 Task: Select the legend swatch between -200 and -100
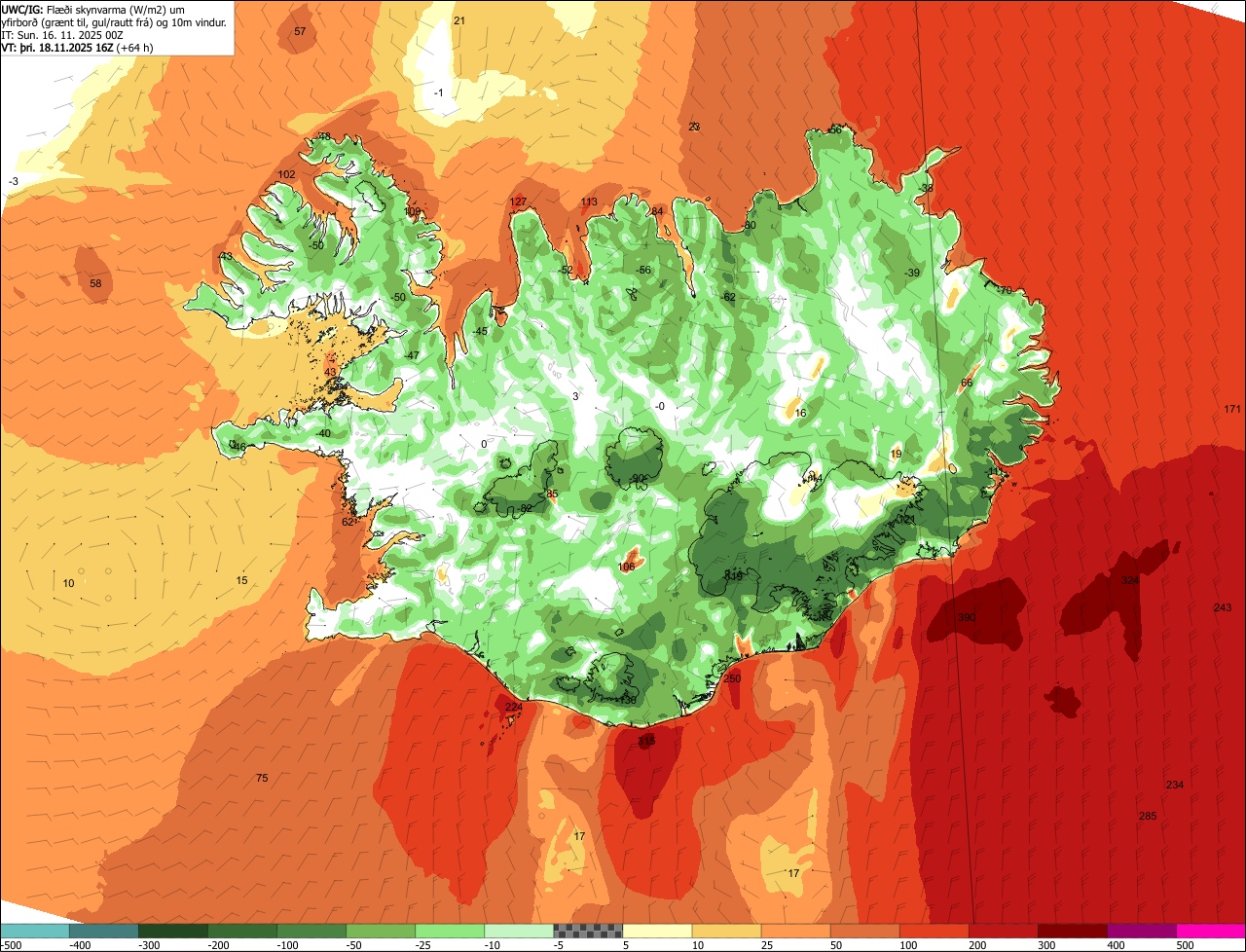[242, 931]
